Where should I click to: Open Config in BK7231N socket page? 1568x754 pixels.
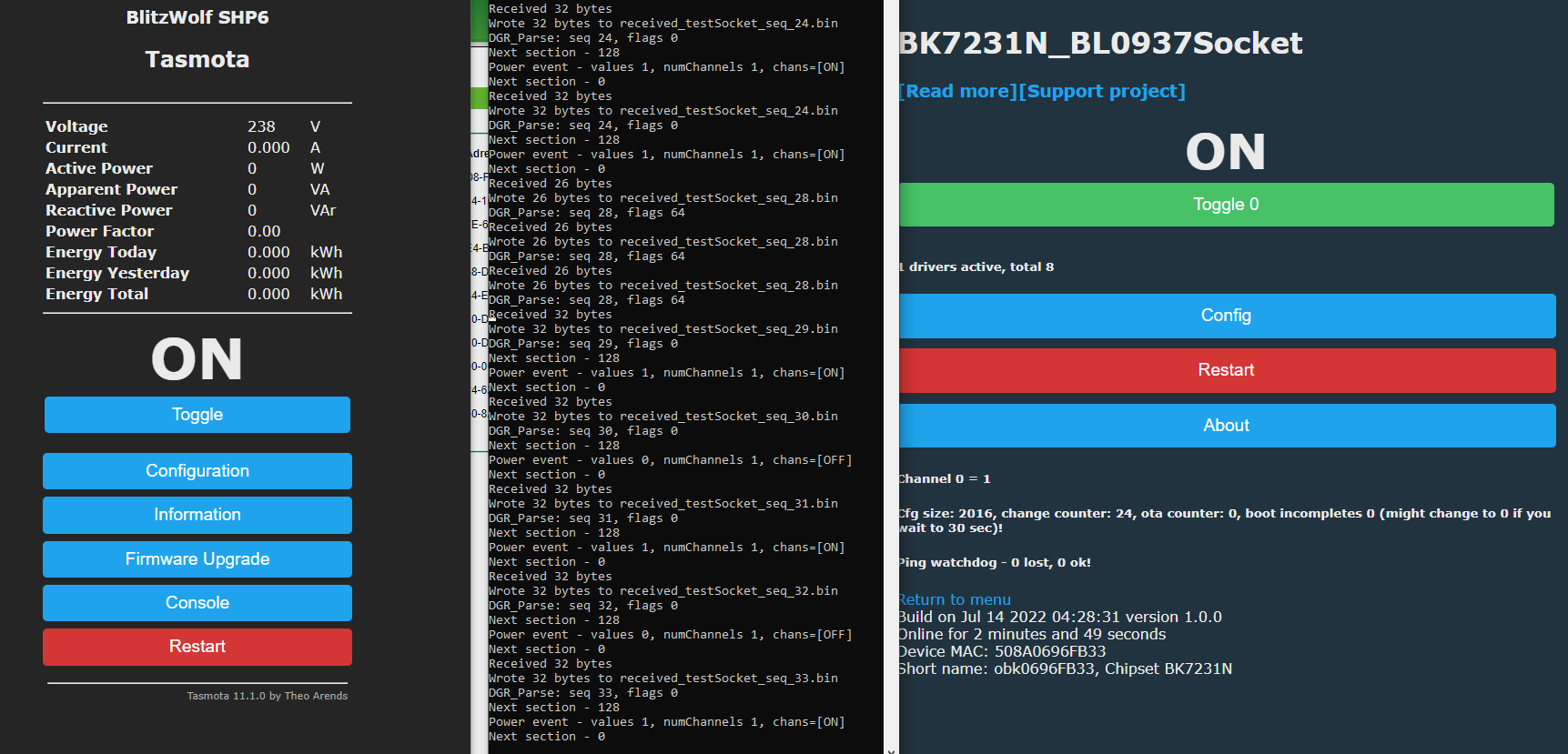point(1226,316)
